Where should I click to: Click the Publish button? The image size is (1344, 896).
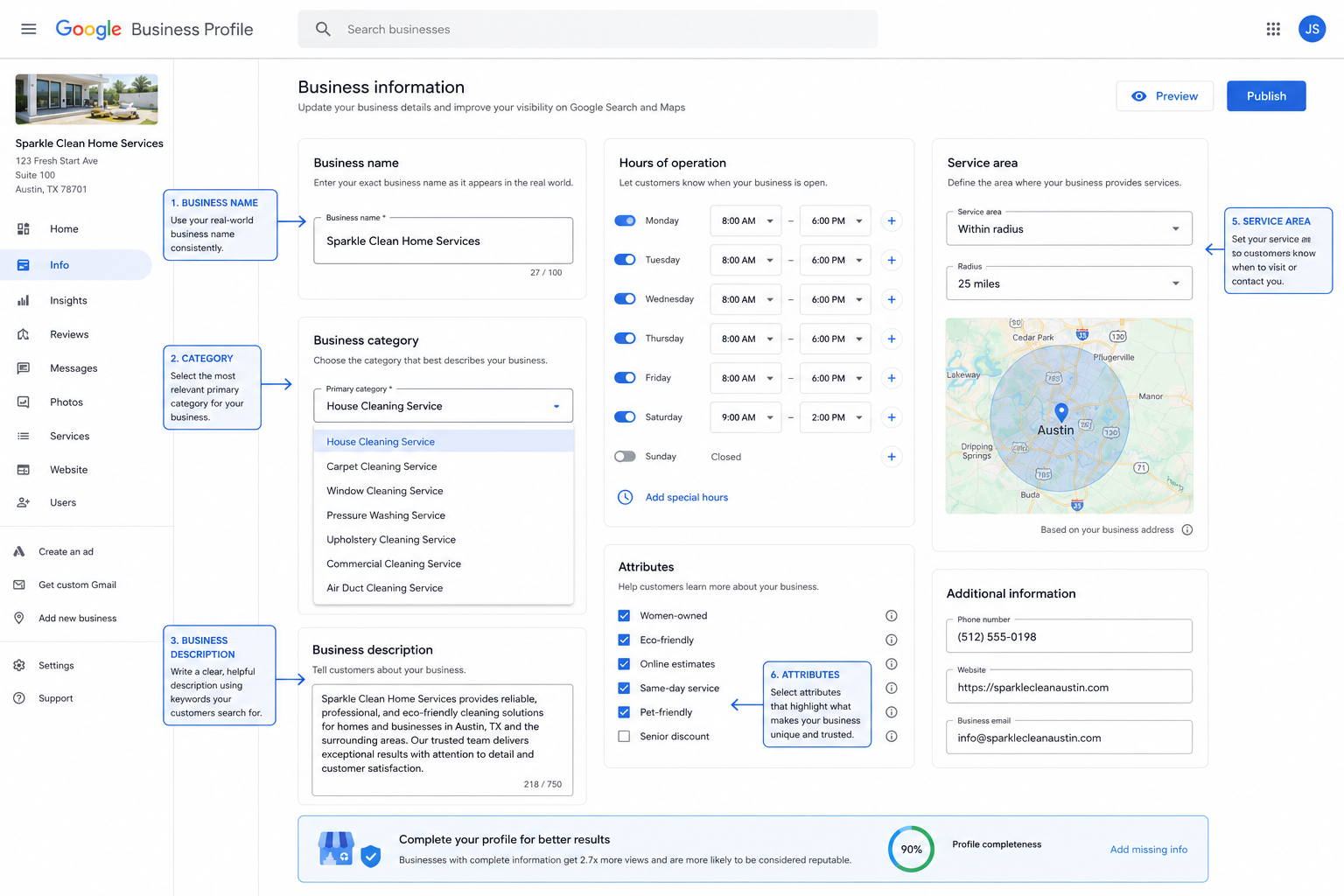tap(1266, 96)
